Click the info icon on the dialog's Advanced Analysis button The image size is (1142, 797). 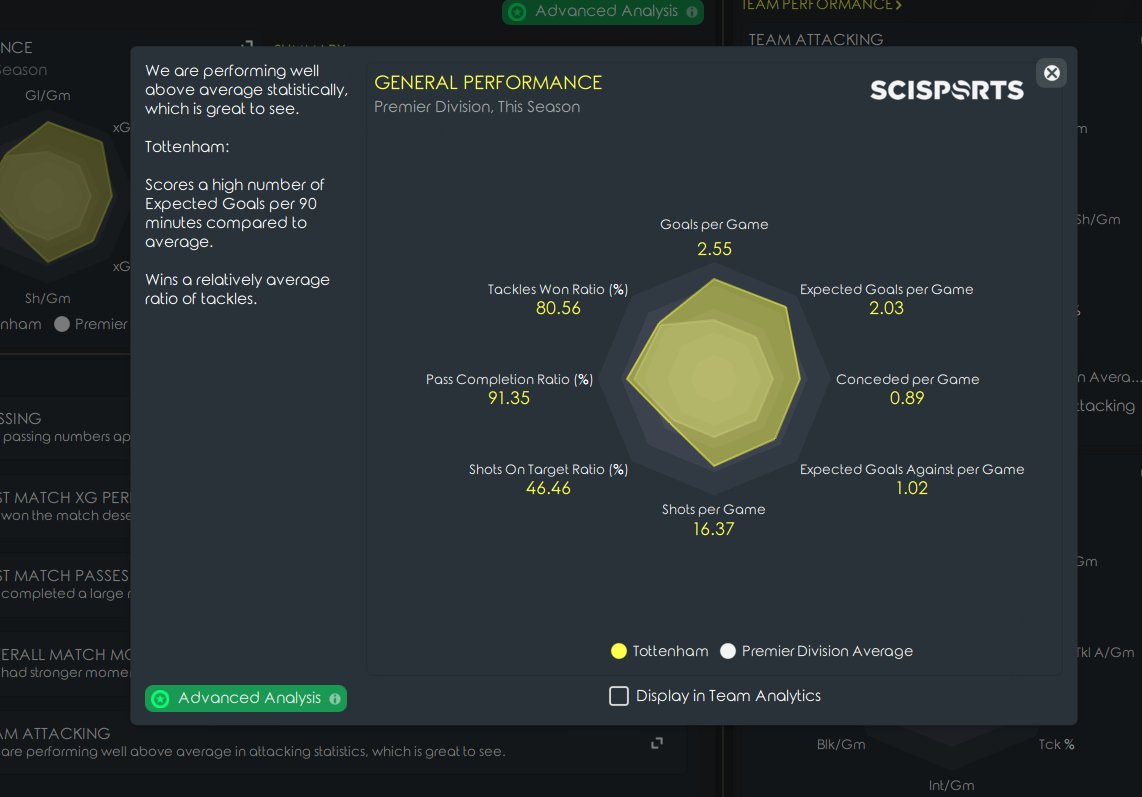[x=334, y=699]
